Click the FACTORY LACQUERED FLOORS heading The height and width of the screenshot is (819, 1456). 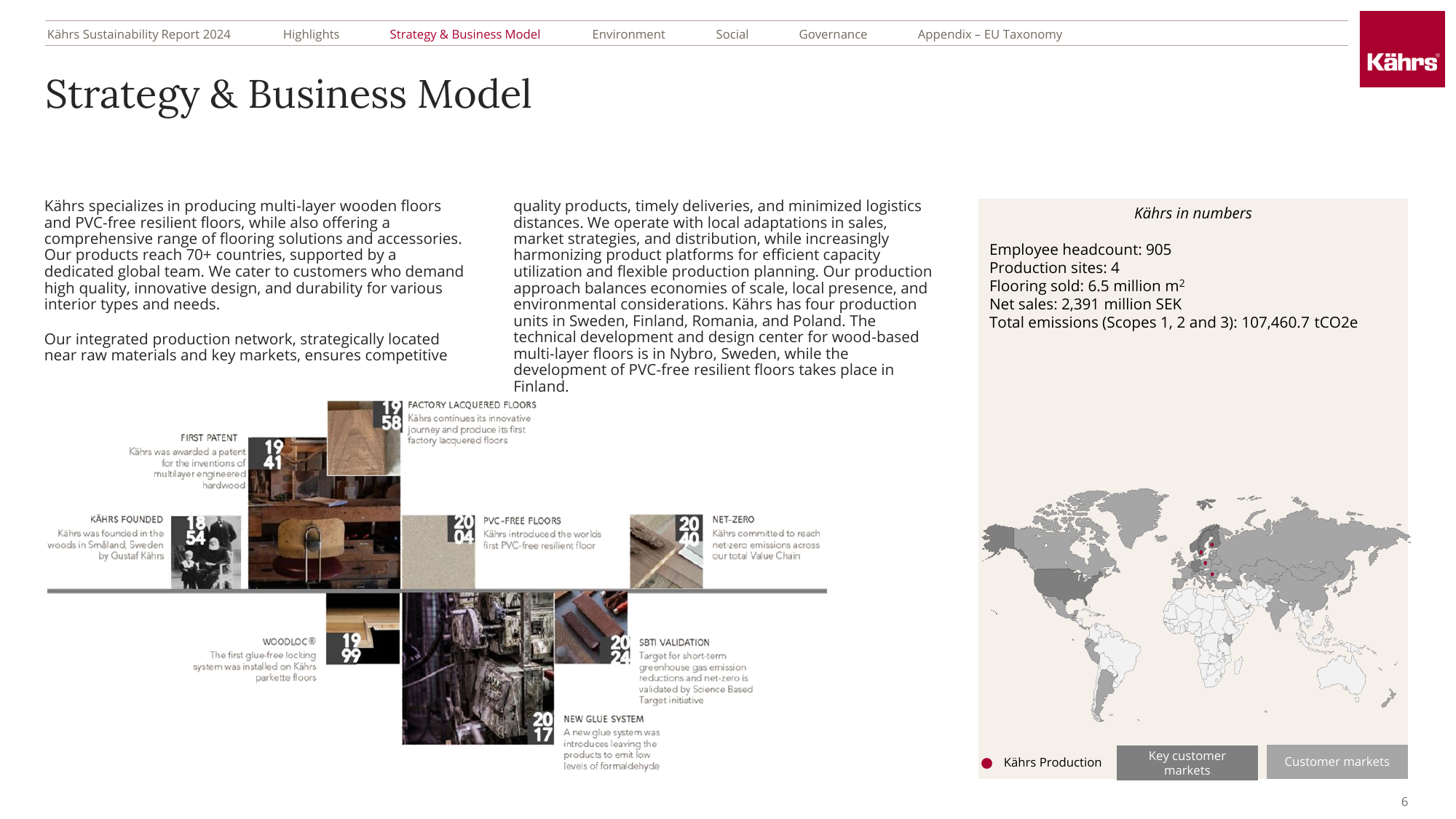tap(472, 405)
